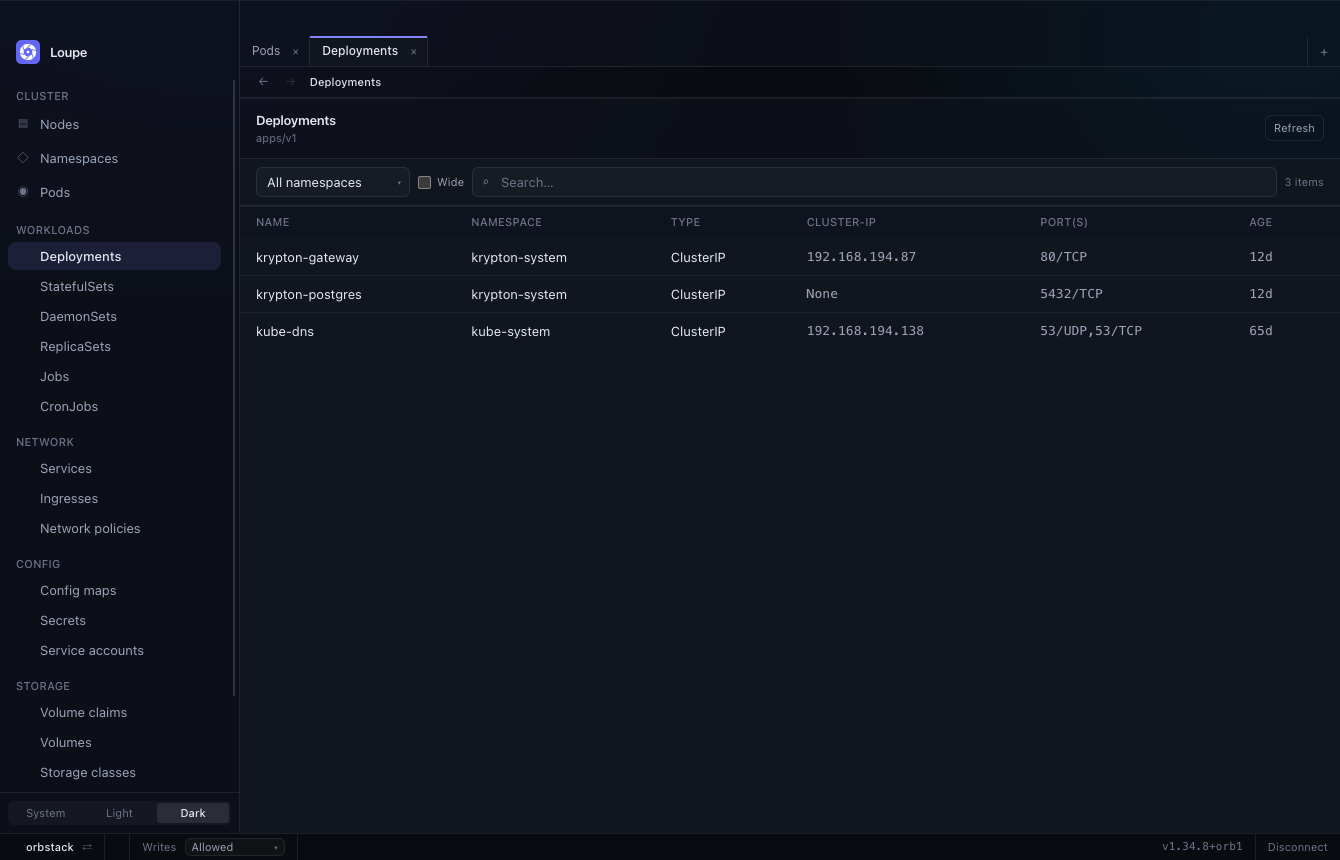The height and width of the screenshot is (860, 1340).
Task: Open CronJobs in the sidebar
Action: [x=114, y=406]
